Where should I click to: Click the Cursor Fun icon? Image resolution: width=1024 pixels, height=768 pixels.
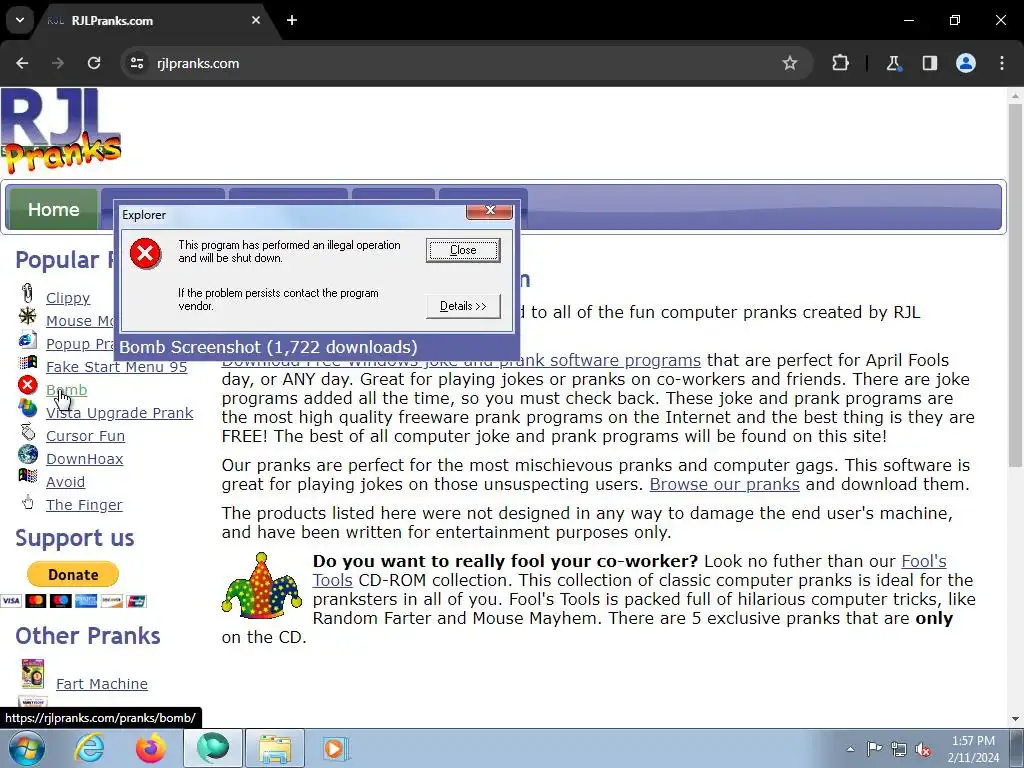click(27, 431)
